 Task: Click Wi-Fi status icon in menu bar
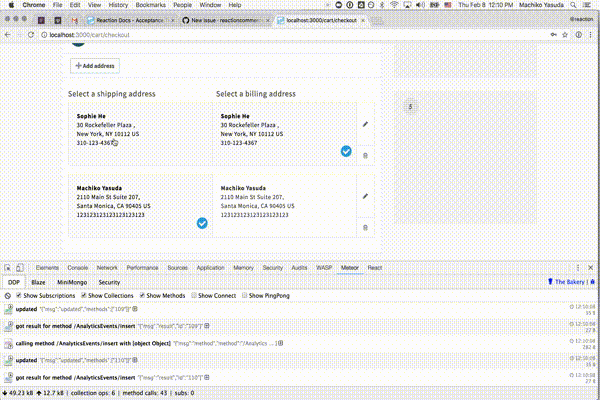394,5
